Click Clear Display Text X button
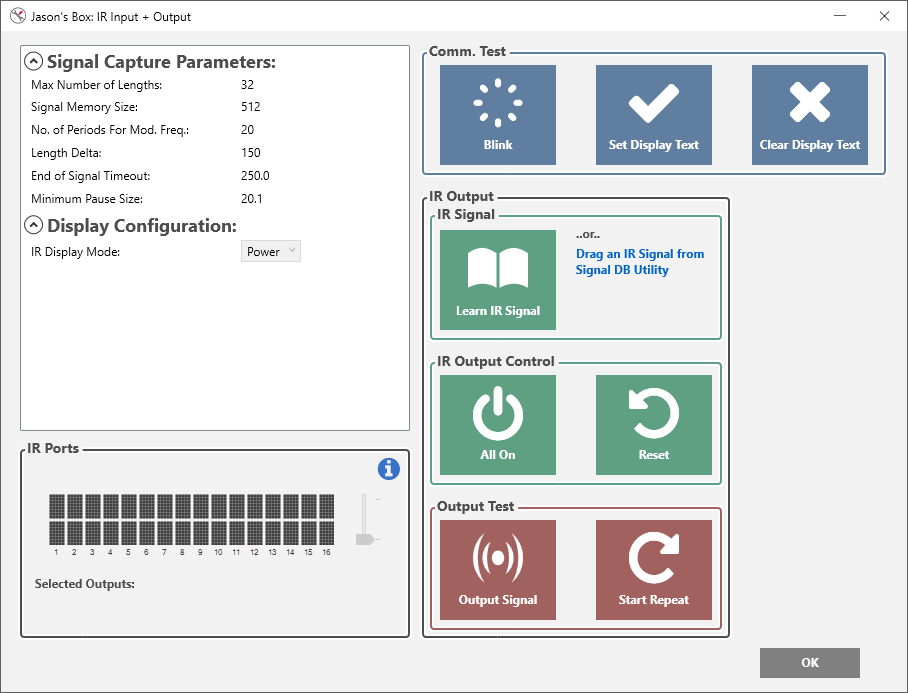The height and width of the screenshot is (693, 908). click(x=810, y=115)
